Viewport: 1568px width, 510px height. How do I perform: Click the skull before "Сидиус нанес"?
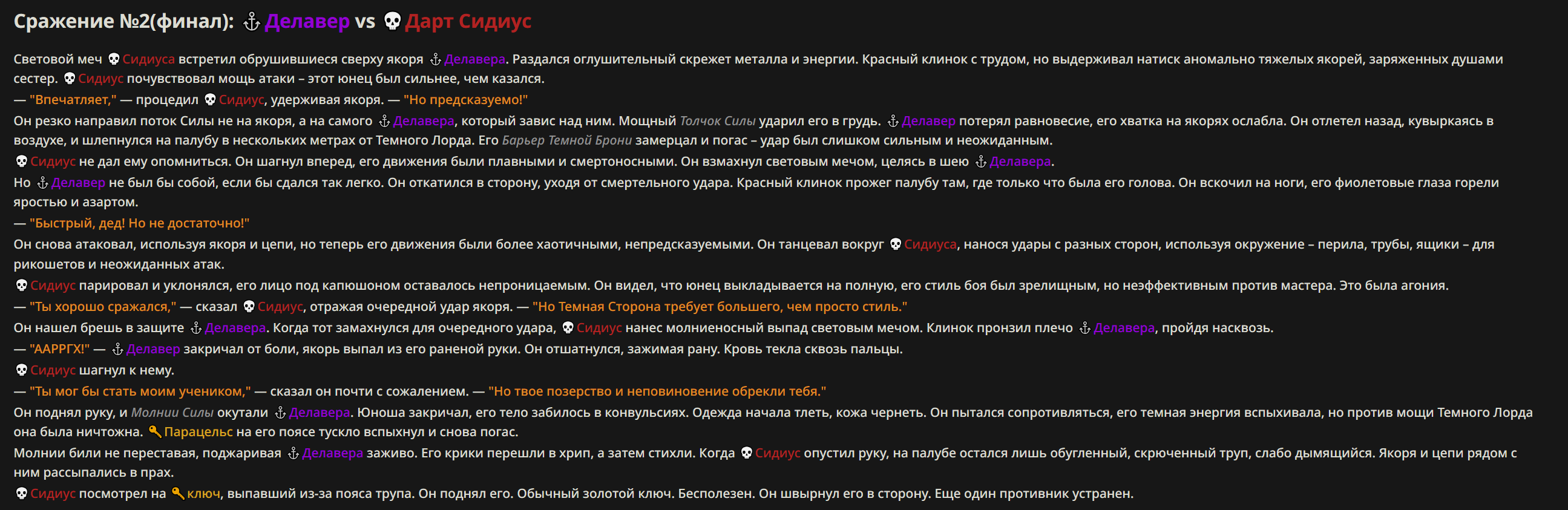tap(568, 328)
